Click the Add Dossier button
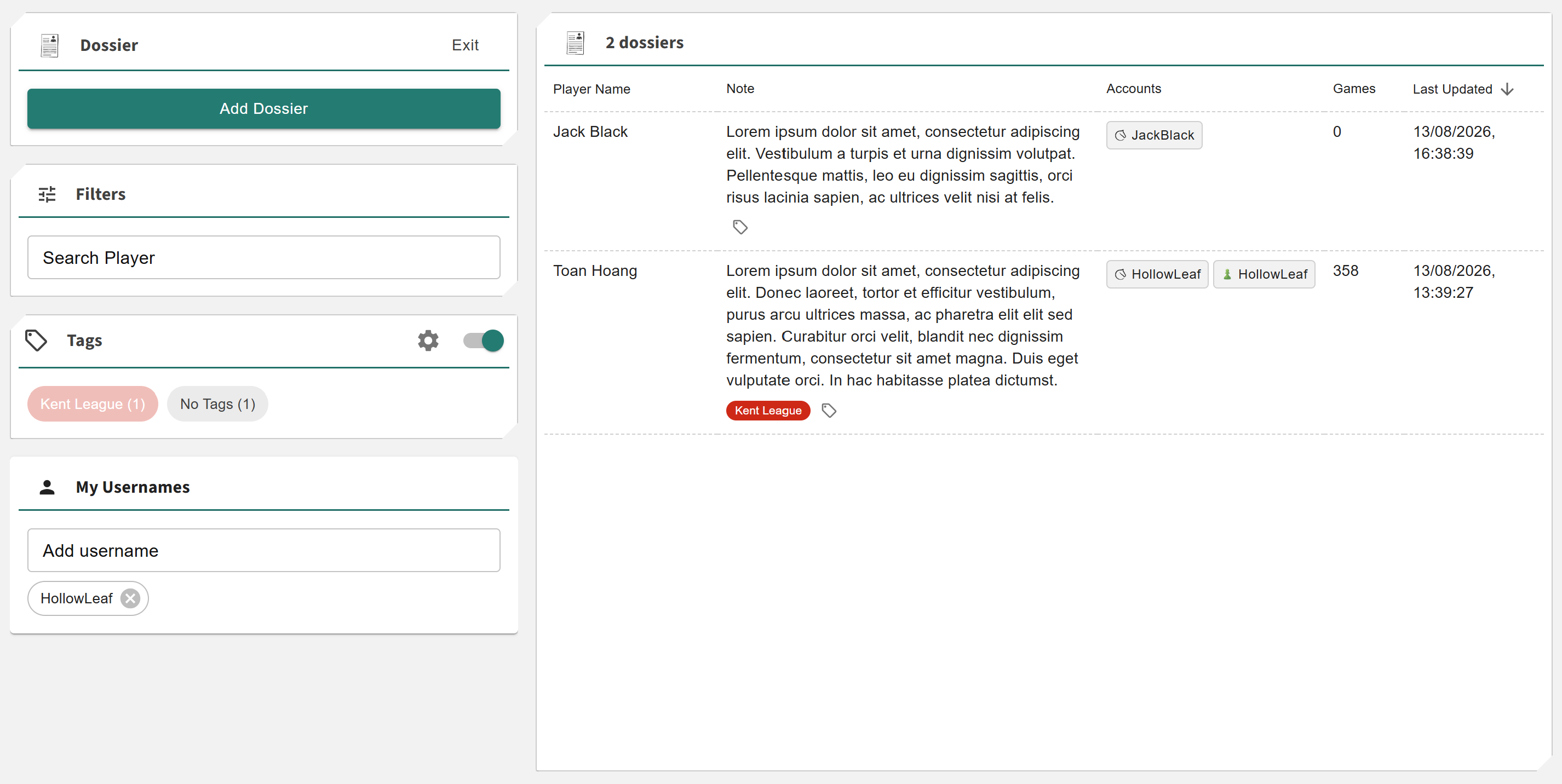Image resolution: width=1562 pixels, height=784 pixels. (264, 108)
